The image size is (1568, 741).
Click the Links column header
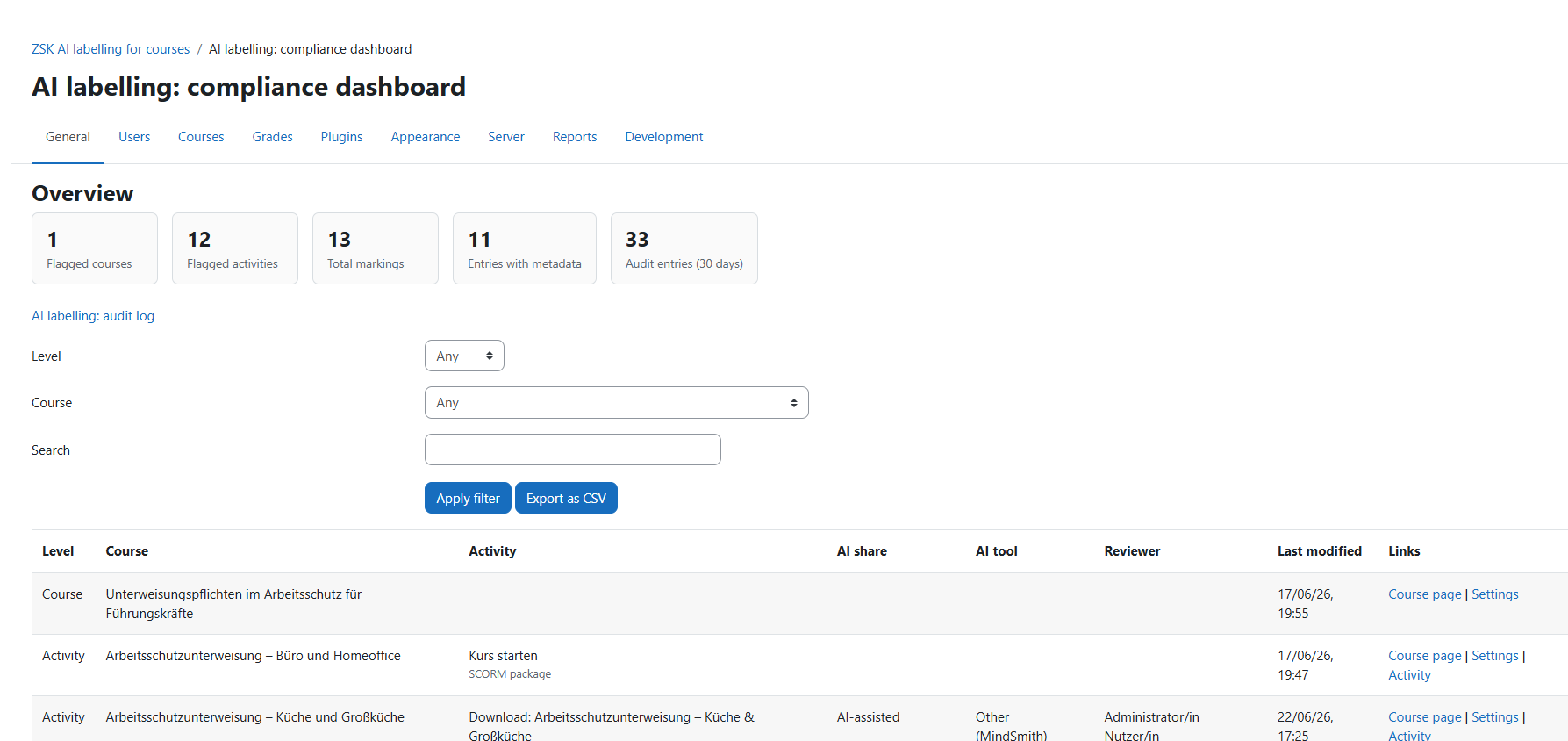point(1404,551)
